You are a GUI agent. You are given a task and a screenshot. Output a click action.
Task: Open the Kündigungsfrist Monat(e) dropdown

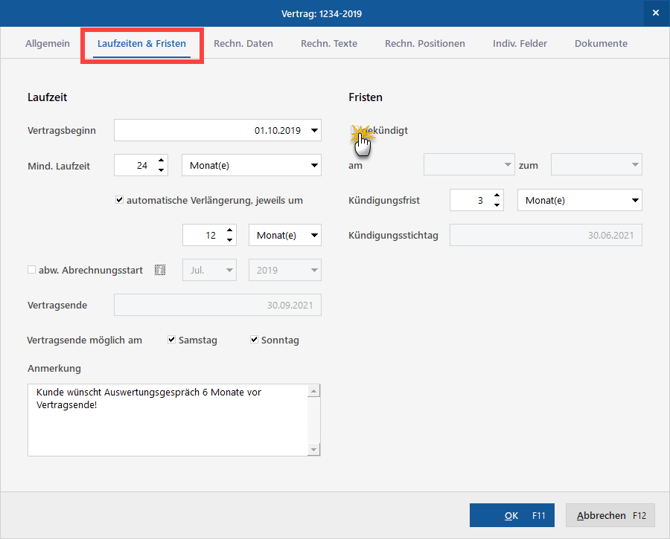coord(635,201)
